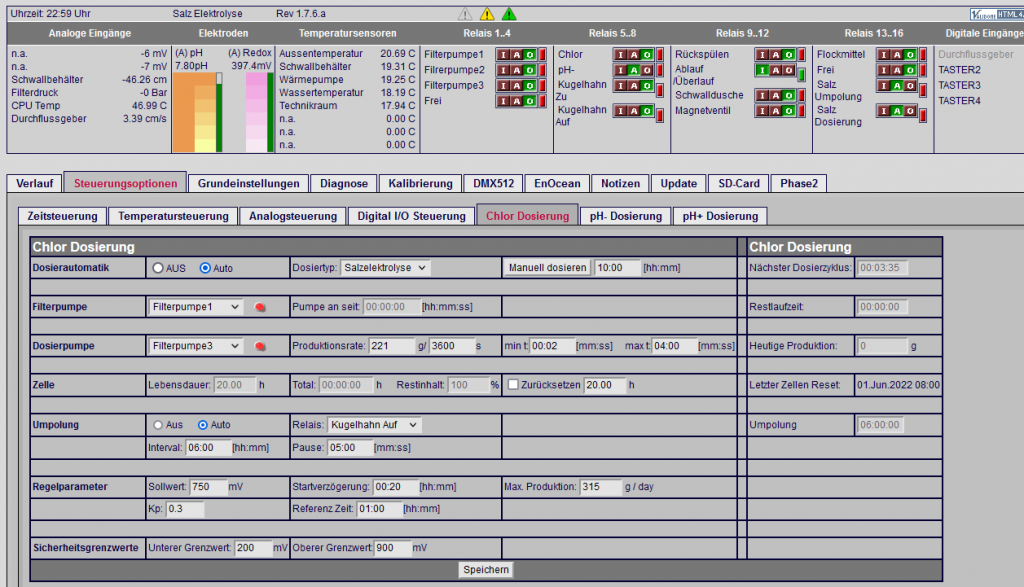
Task: Select Auto for Dosierautomatik
Action: (205, 268)
